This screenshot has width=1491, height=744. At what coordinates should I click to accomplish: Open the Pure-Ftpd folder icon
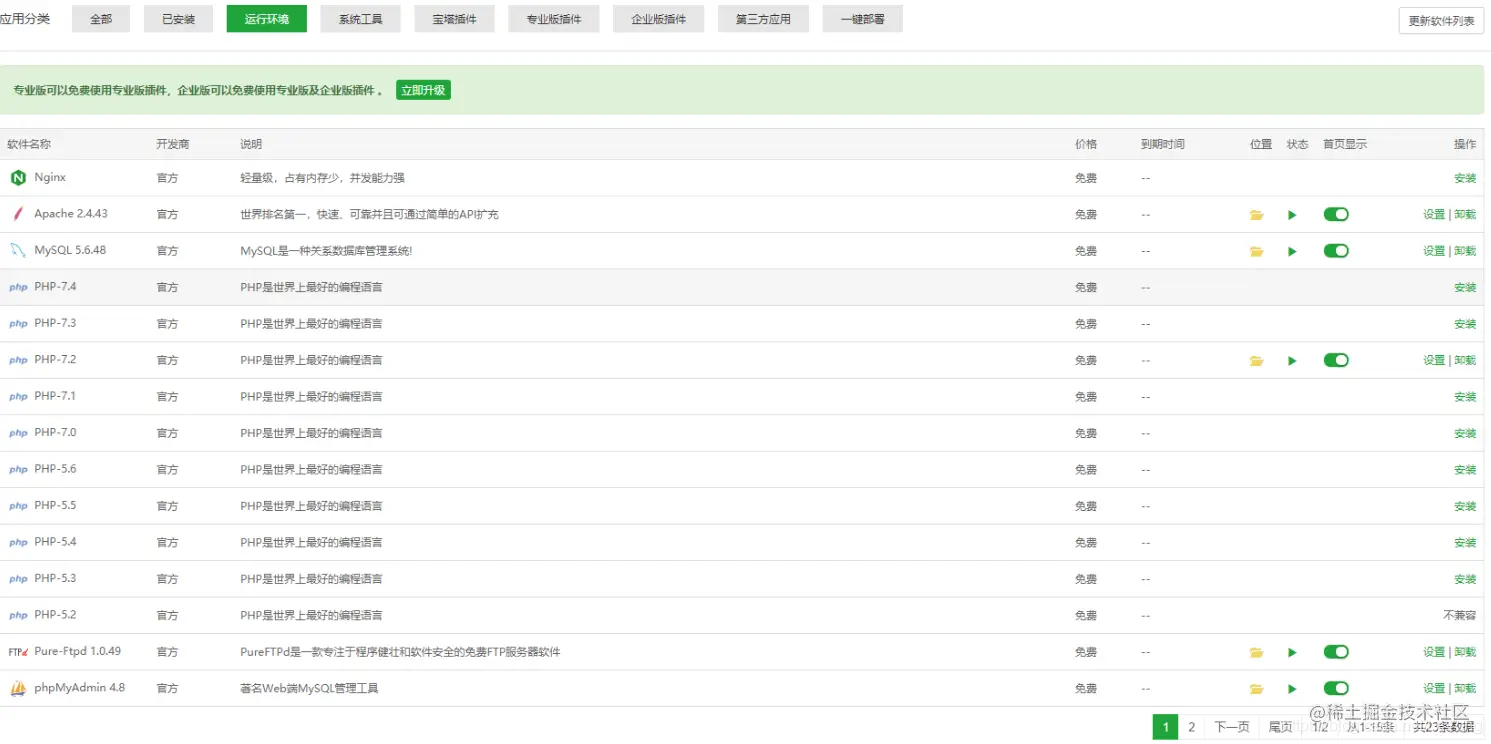(1256, 653)
